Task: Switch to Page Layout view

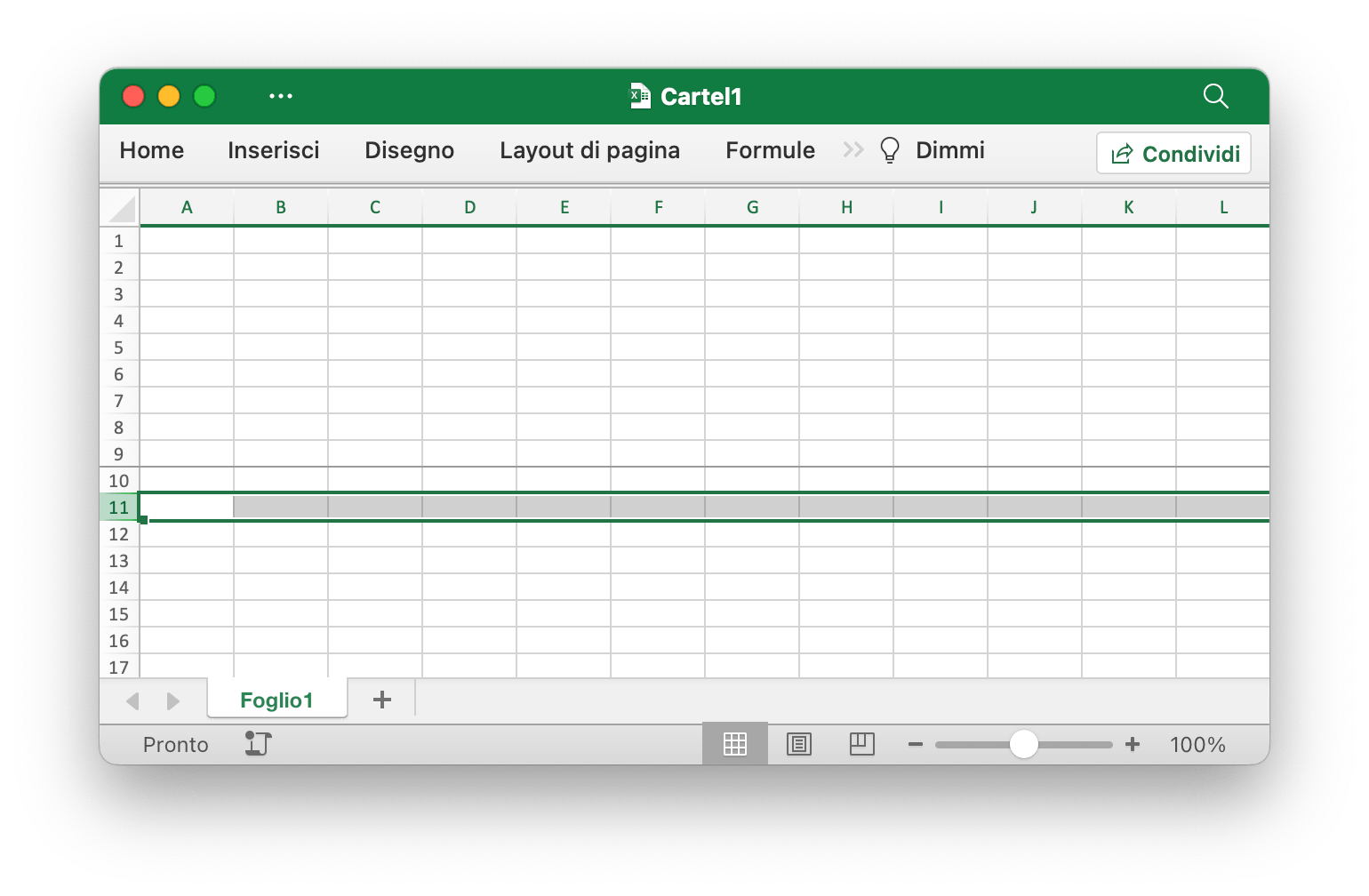Action: click(799, 744)
